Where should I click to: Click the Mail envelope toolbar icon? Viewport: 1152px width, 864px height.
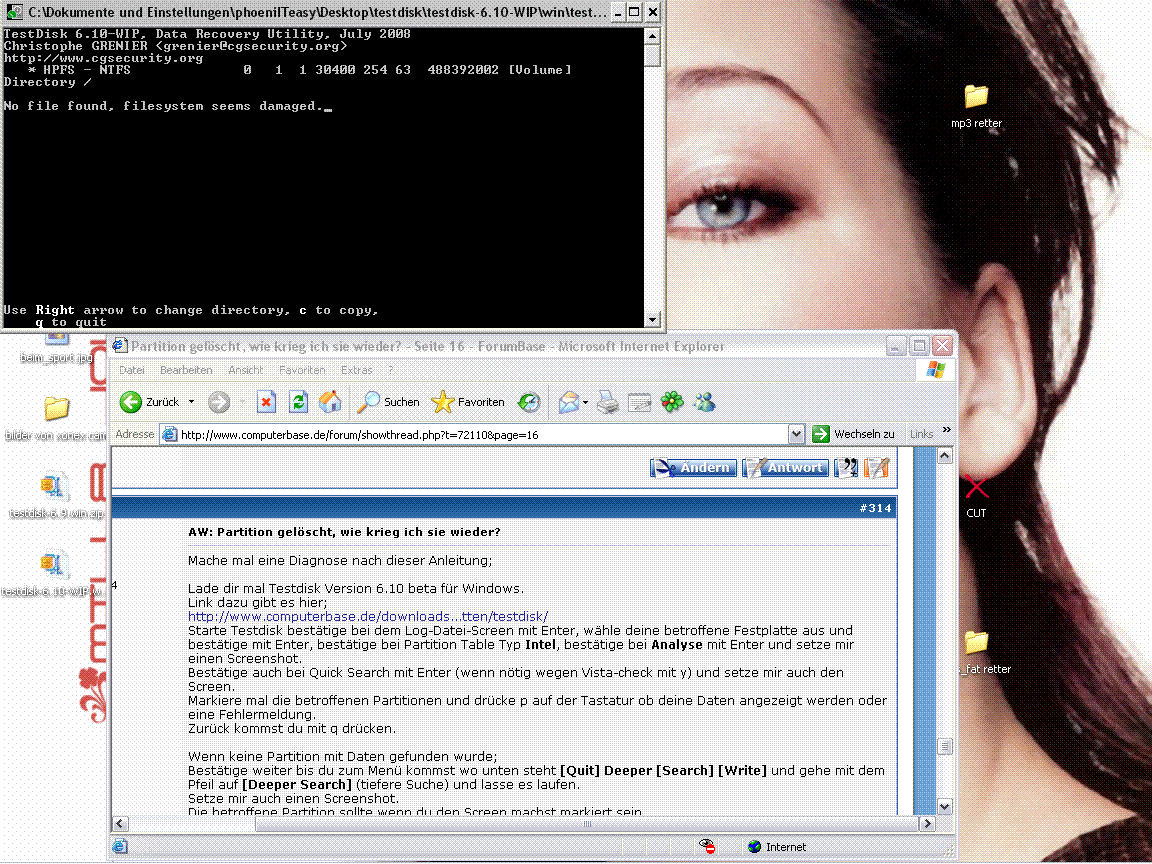coord(568,402)
